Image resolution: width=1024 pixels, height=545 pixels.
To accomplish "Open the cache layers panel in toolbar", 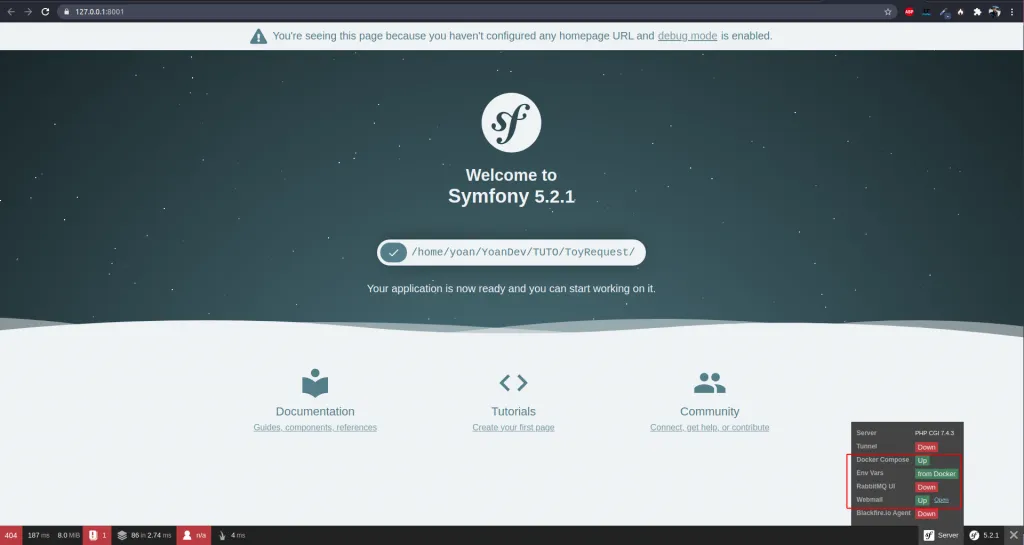I will 144,535.
